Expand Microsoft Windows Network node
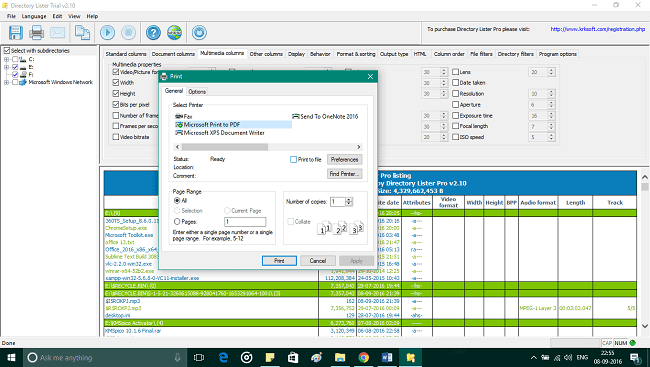The width and height of the screenshot is (650, 367). (6, 82)
